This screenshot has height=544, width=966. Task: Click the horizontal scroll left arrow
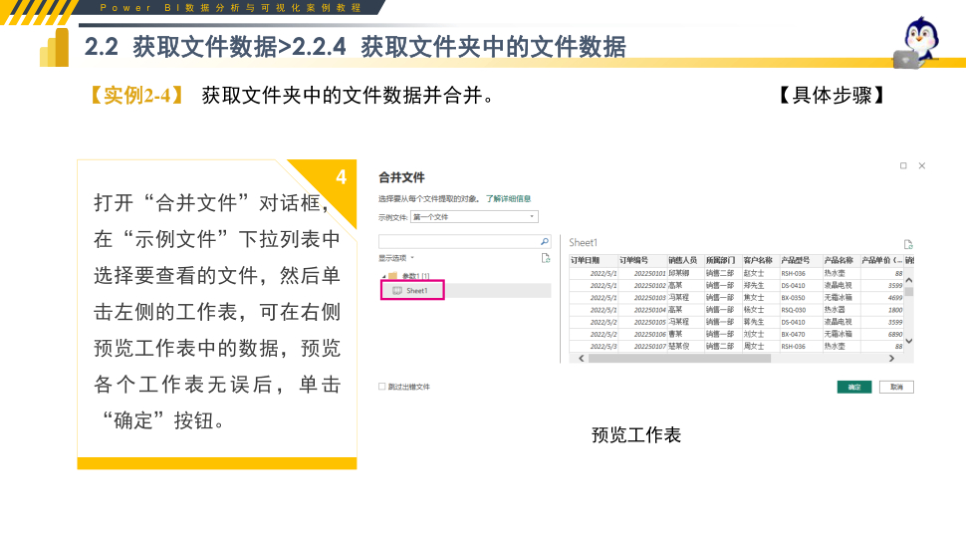[x=581, y=358]
